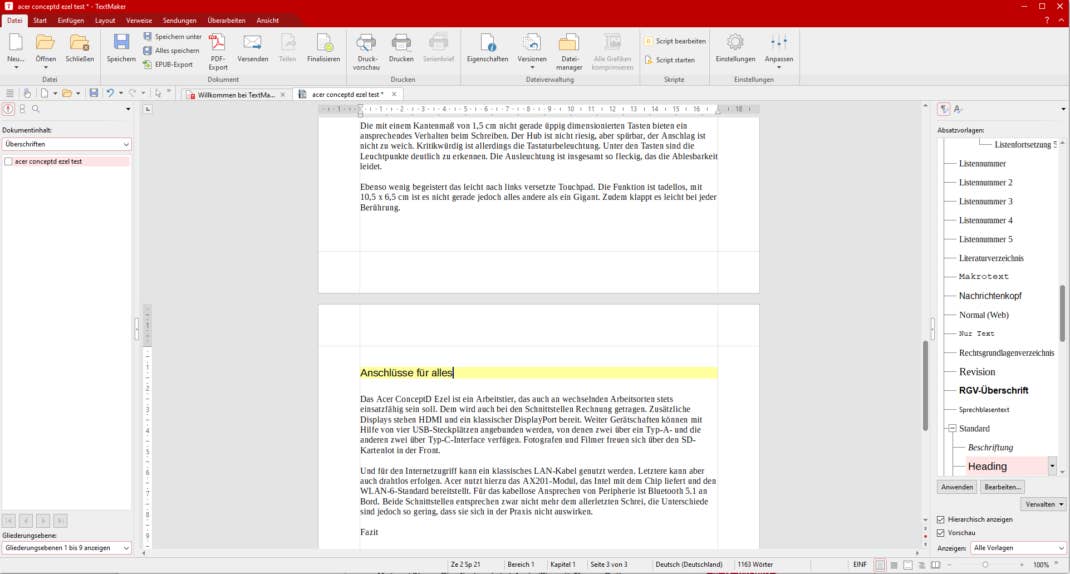Click the undo arrow in quick access toolbar
This screenshot has width=1070, height=574.
point(110,94)
